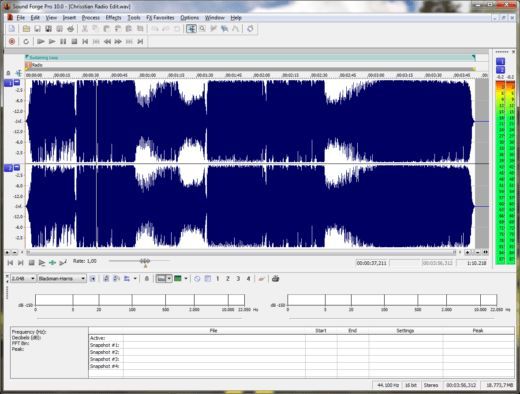
Task: Open the Process menu
Action: (x=91, y=18)
